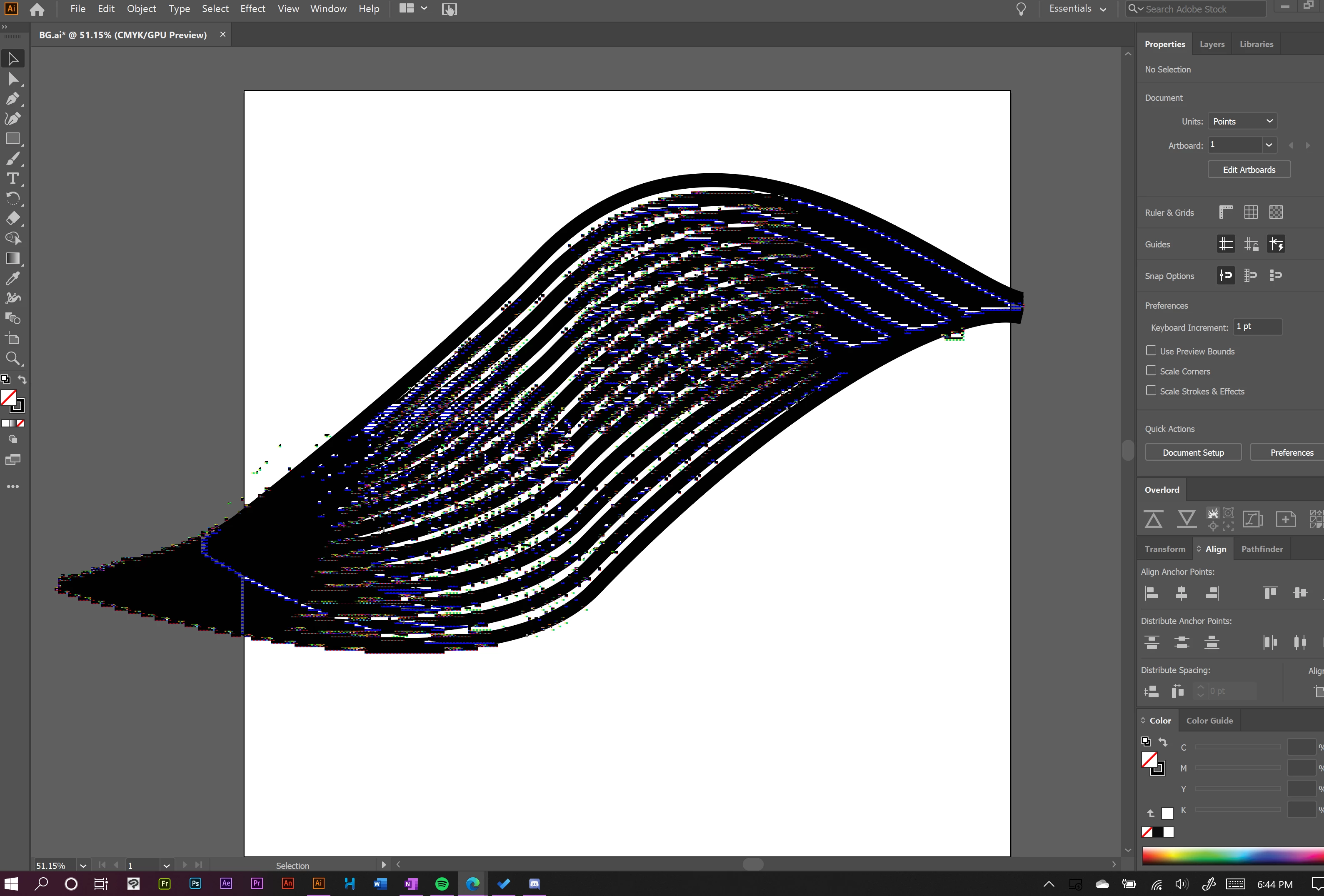This screenshot has height=896, width=1324.
Task: Select the Eyedropper tool
Action: click(12, 278)
